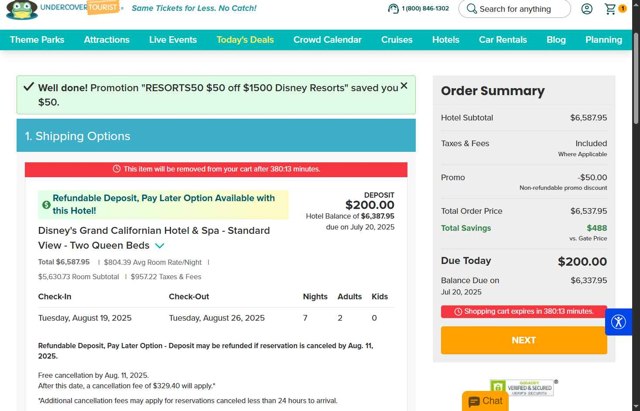Click the 1. Shipping Options header
This screenshot has height=411, width=640.
click(x=216, y=136)
